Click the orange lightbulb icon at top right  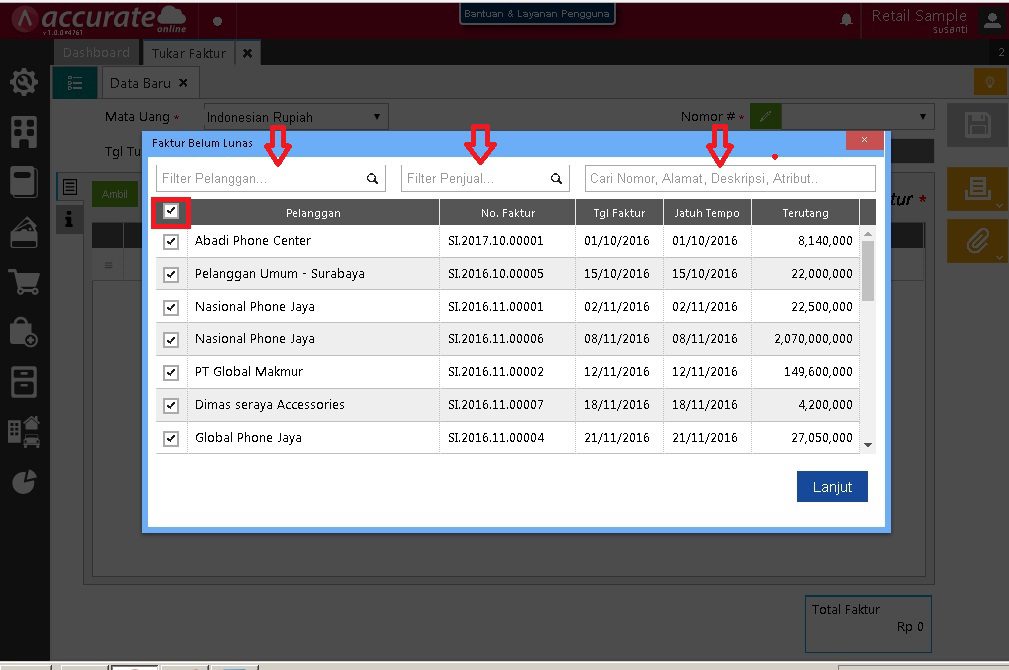pyautogui.click(x=990, y=82)
